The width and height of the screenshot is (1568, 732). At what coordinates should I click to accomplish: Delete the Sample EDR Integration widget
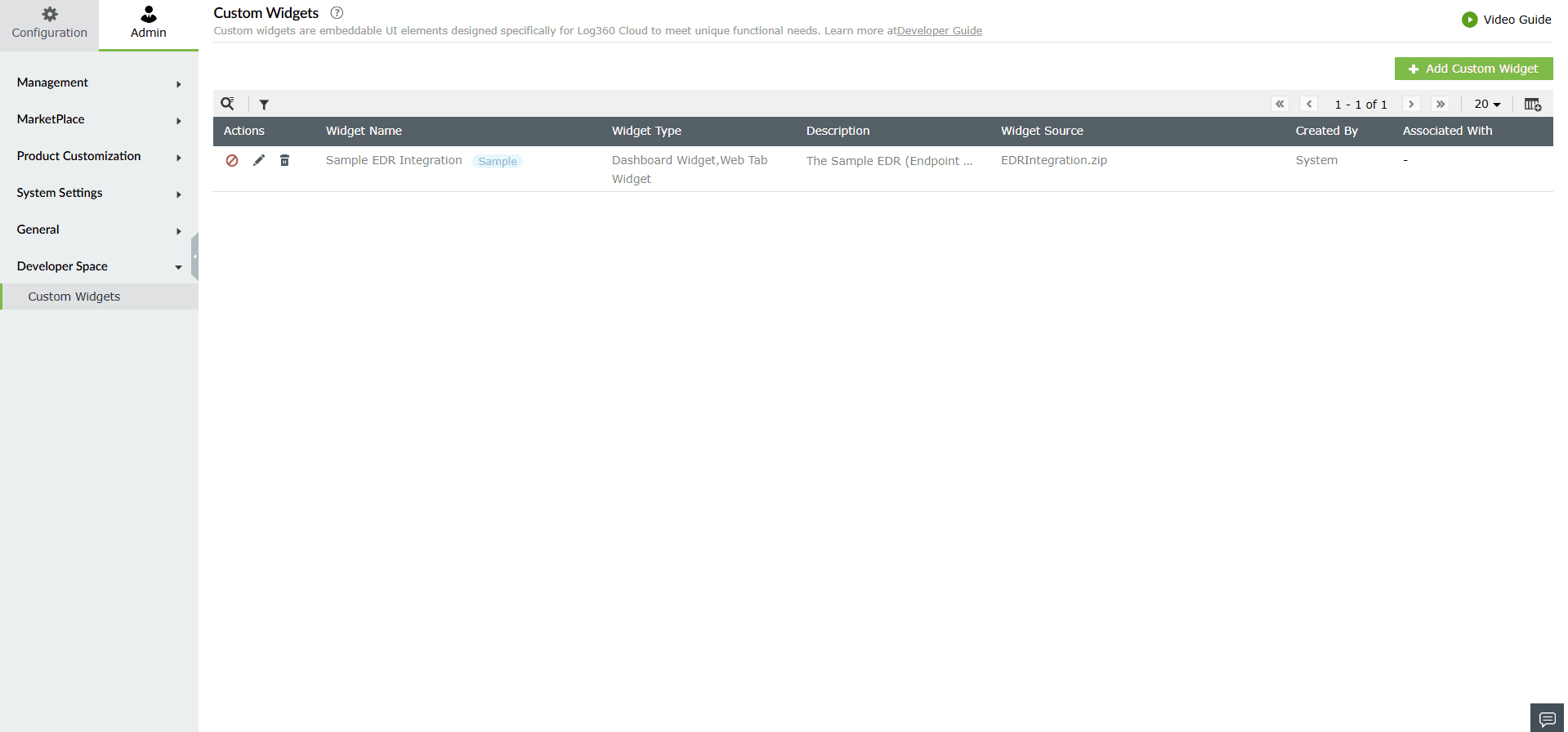284,160
